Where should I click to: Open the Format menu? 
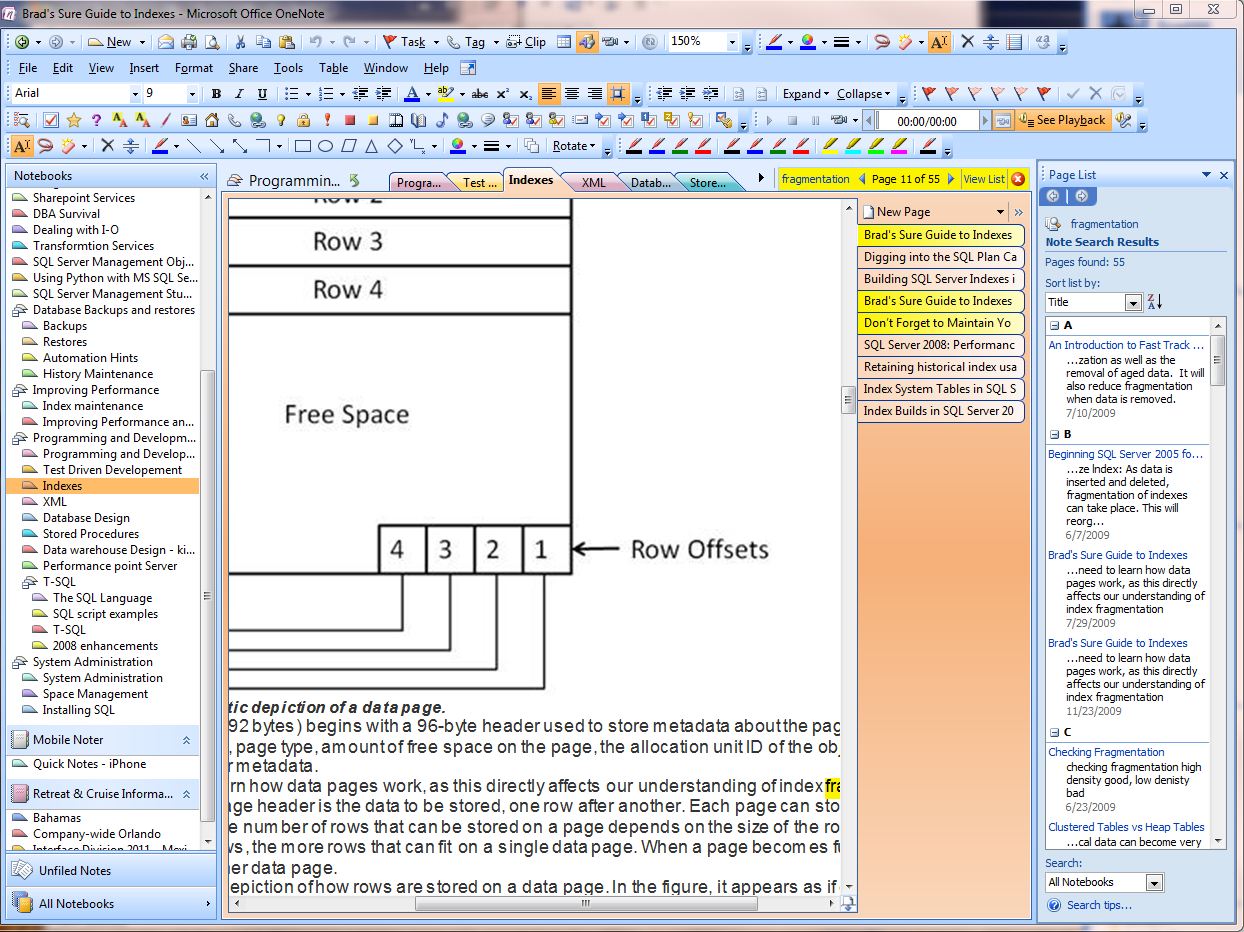click(x=194, y=68)
